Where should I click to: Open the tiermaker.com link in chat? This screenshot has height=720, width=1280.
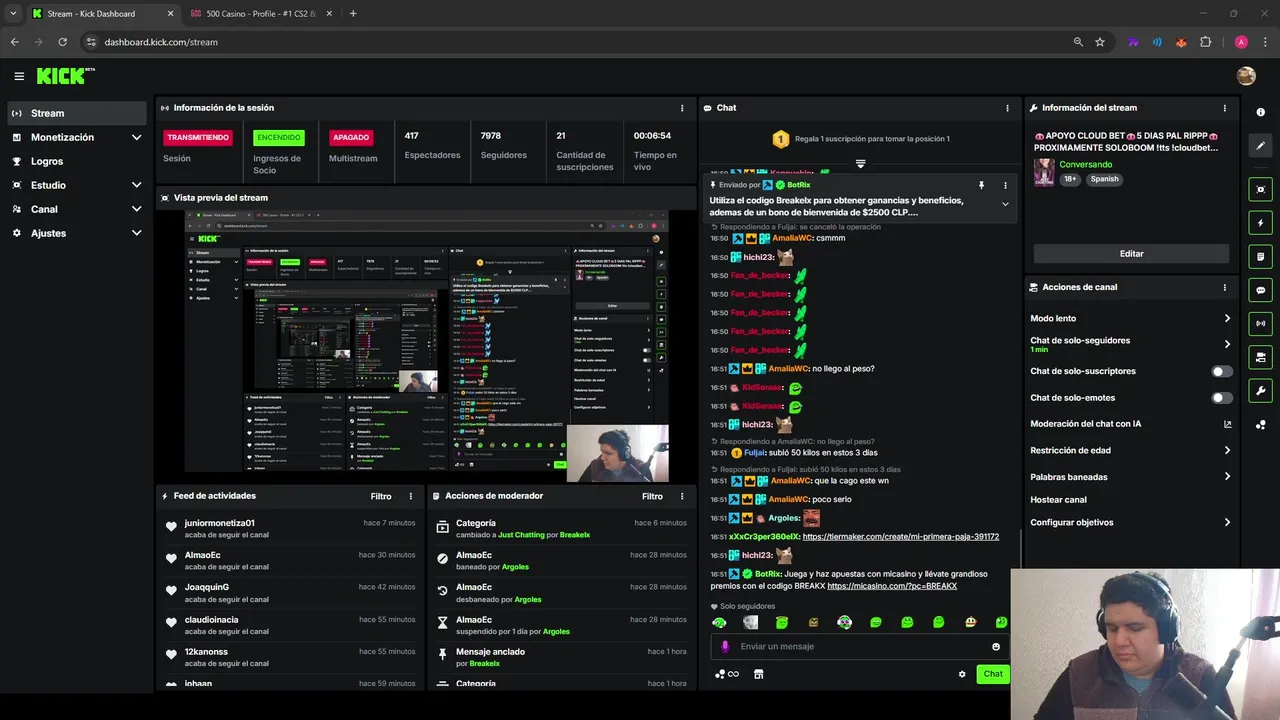(900, 537)
